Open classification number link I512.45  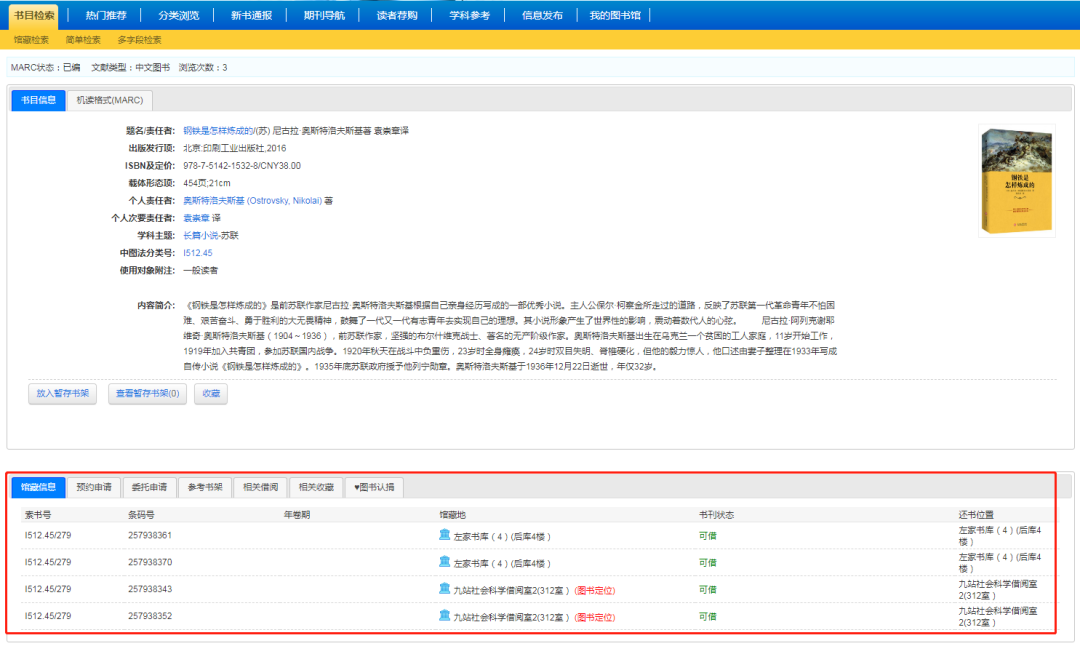click(x=198, y=253)
